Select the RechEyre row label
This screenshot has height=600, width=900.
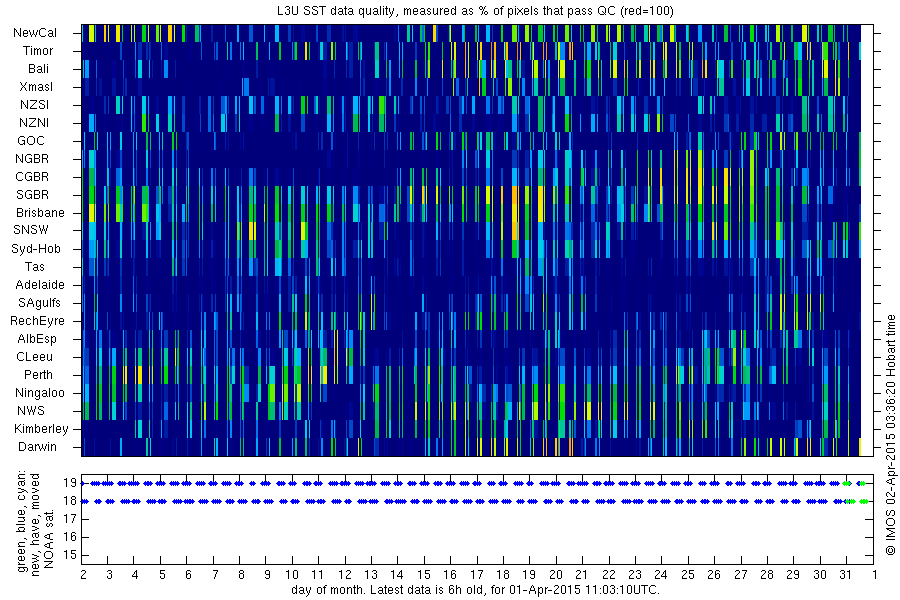click(x=37, y=321)
